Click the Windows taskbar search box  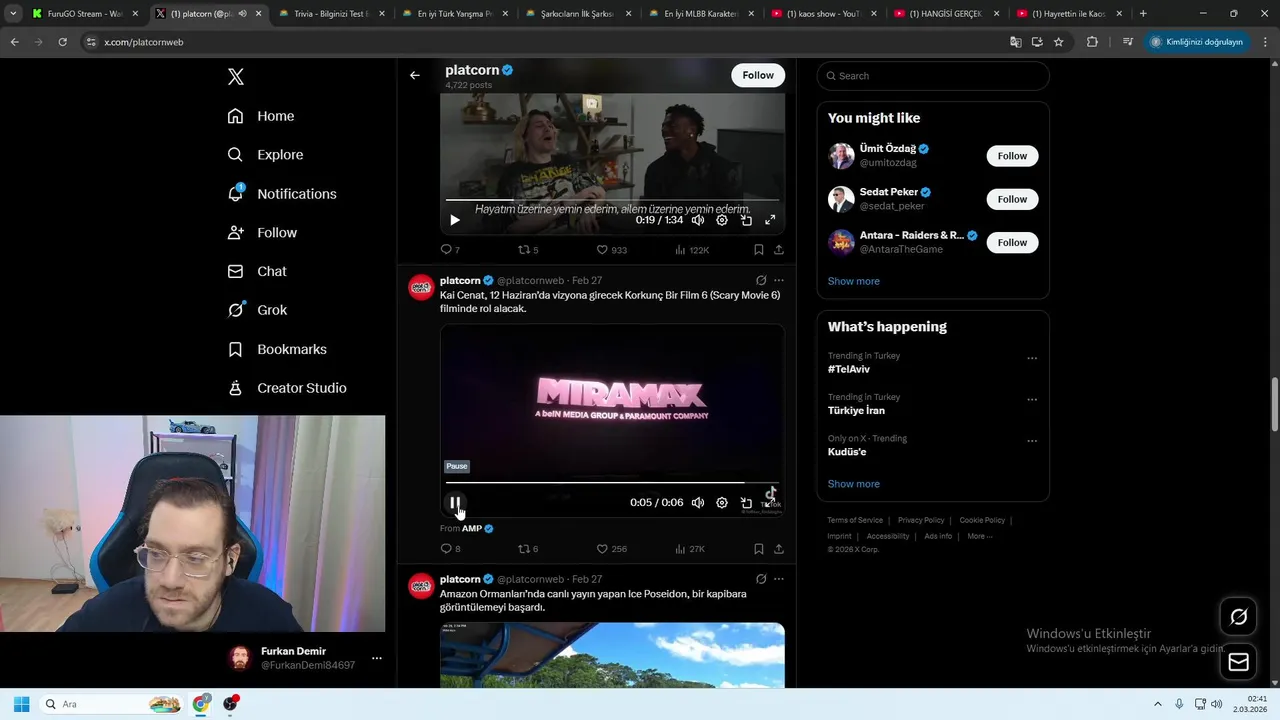(x=112, y=704)
